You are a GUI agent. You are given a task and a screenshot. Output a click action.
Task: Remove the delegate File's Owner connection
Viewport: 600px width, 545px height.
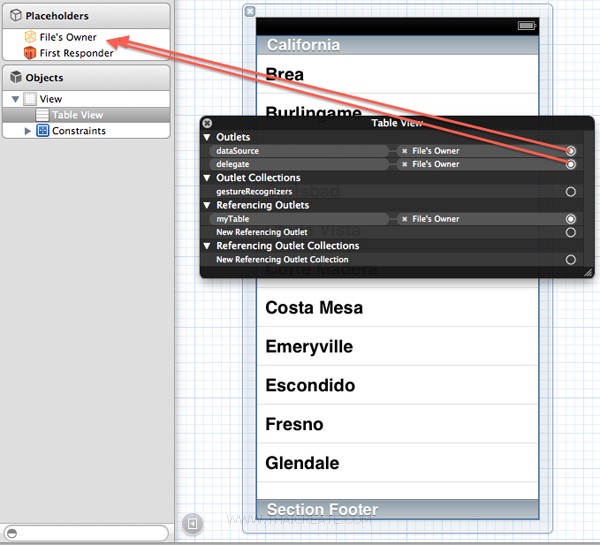[x=404, y=164]
